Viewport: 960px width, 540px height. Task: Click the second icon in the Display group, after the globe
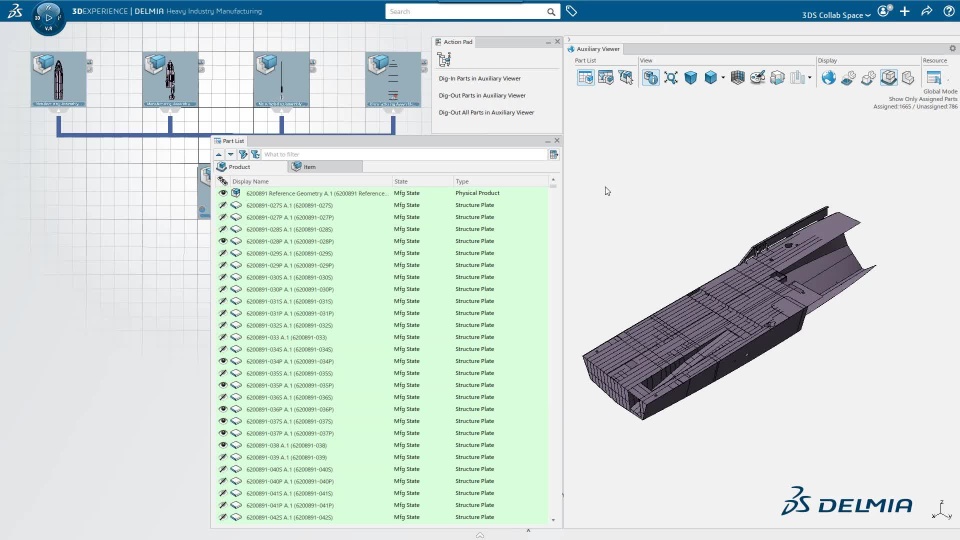(849, 77)
